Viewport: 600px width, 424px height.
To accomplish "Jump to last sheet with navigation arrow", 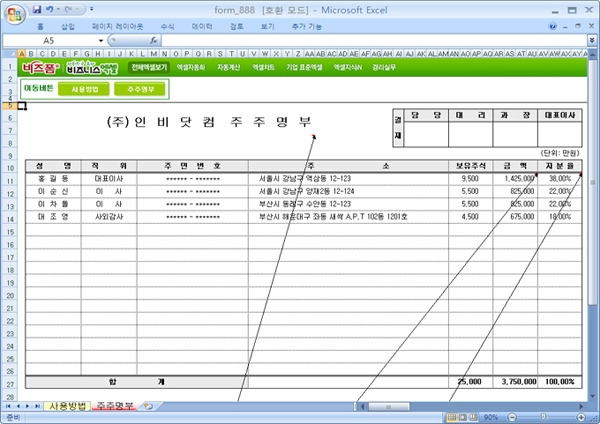I will 37,406.
